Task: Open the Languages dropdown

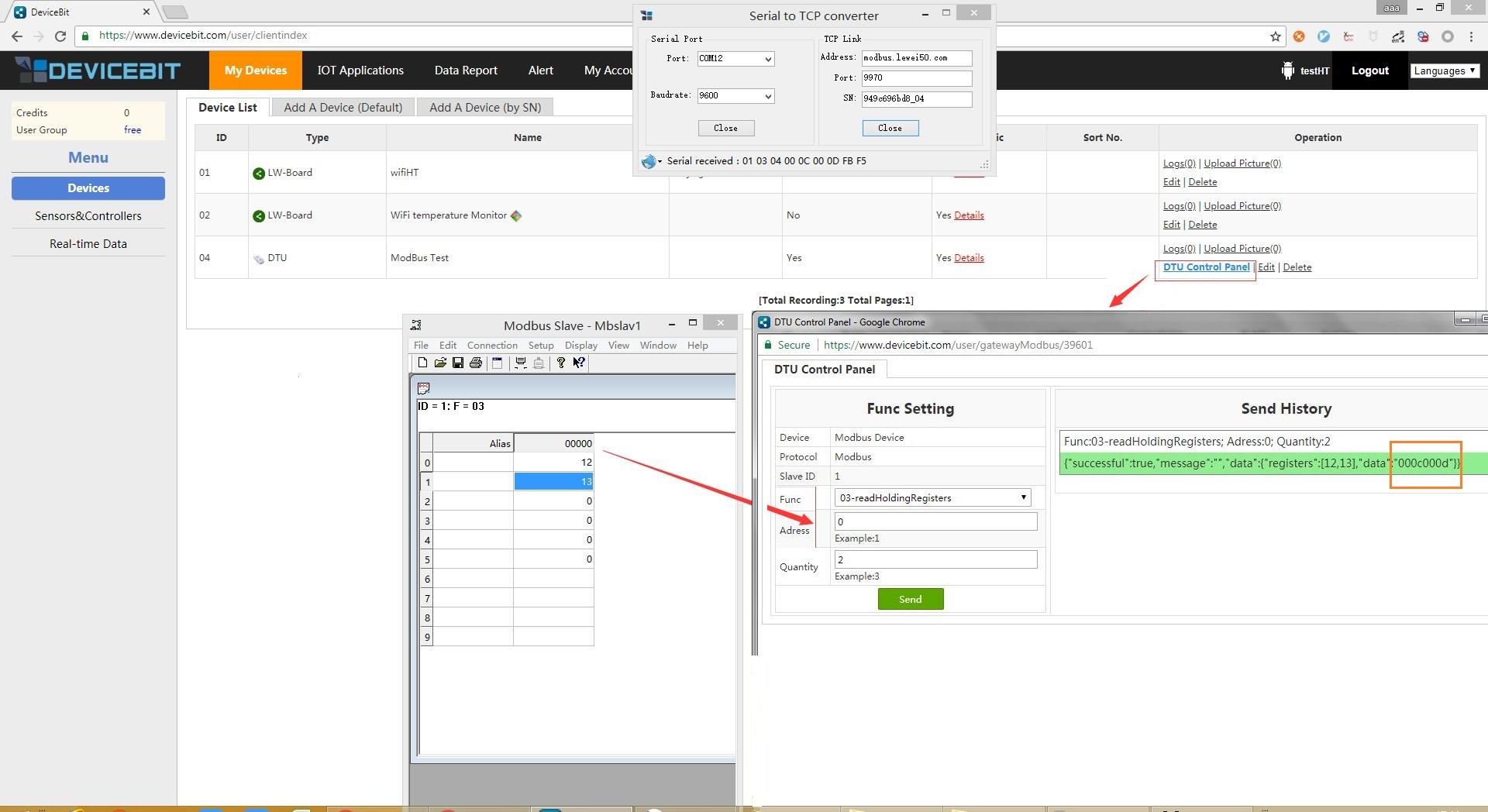Action: coord(1445,71)
